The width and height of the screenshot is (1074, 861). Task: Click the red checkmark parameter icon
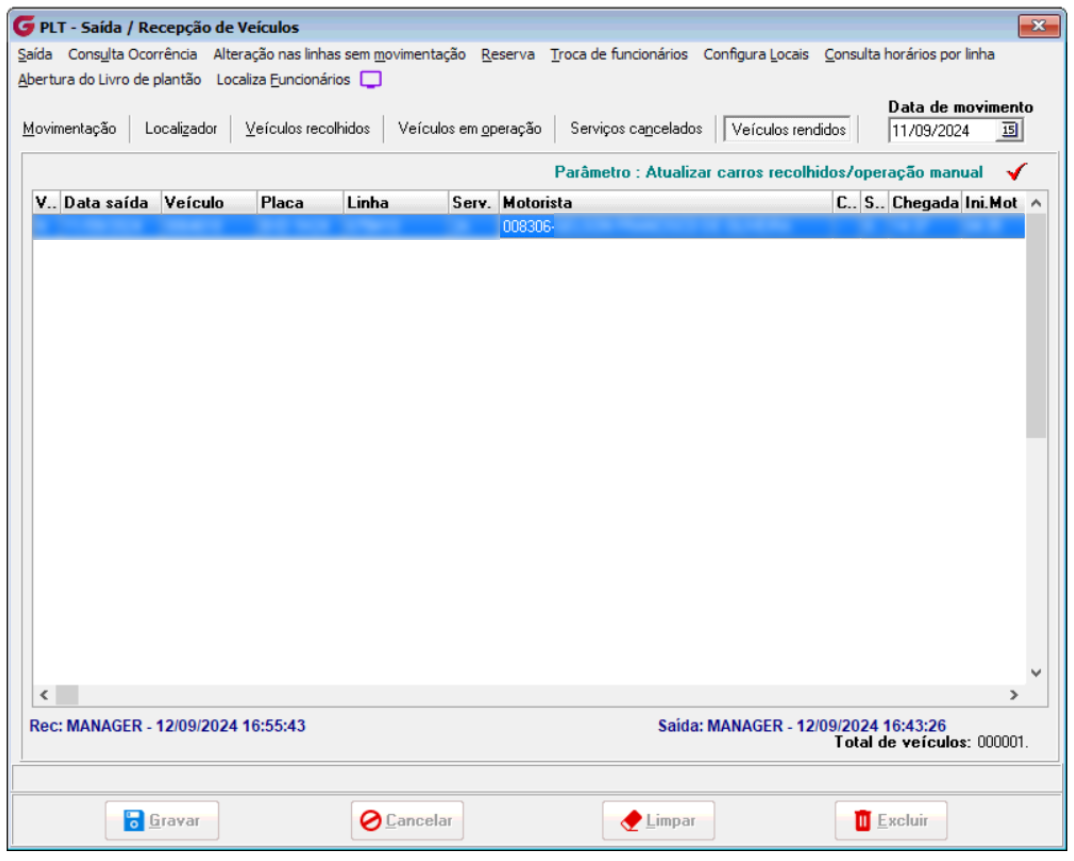click(1017, 171)
